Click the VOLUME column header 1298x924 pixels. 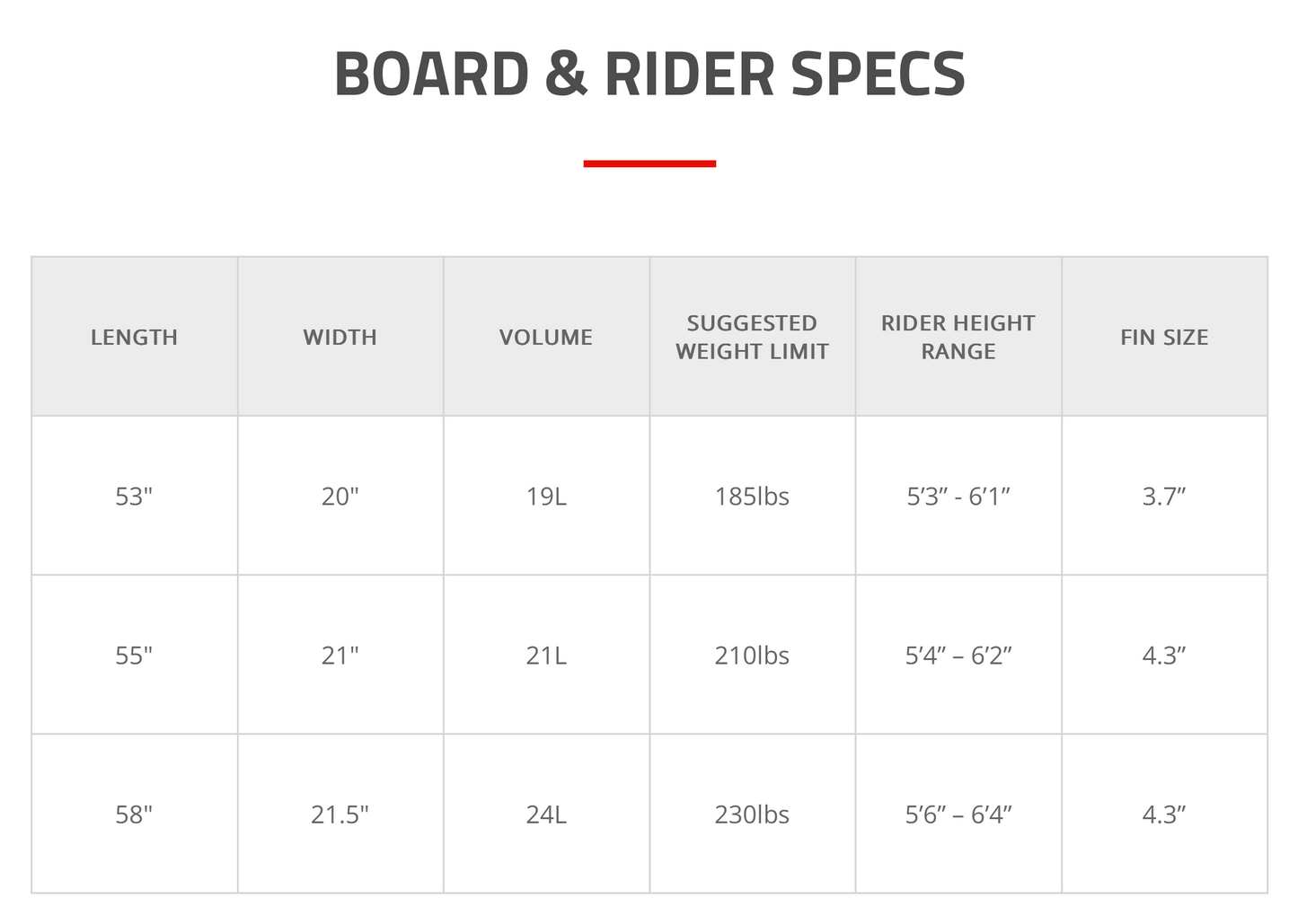click(x=546, y=338)
